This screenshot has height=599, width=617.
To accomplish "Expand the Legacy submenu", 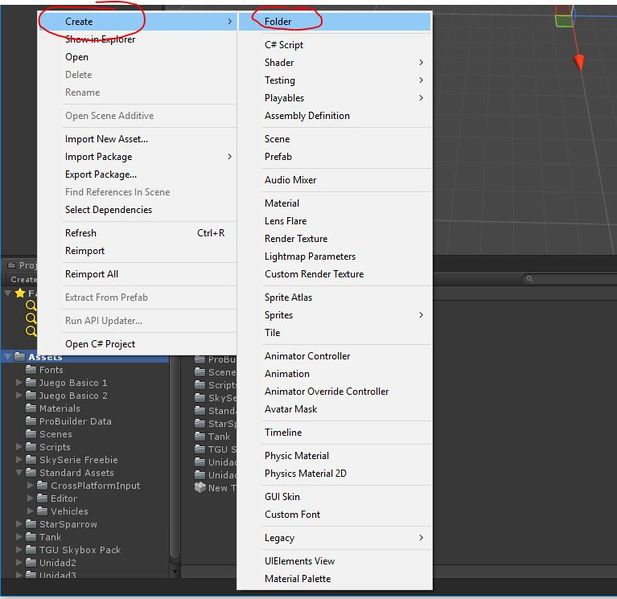I will point(421,537).
